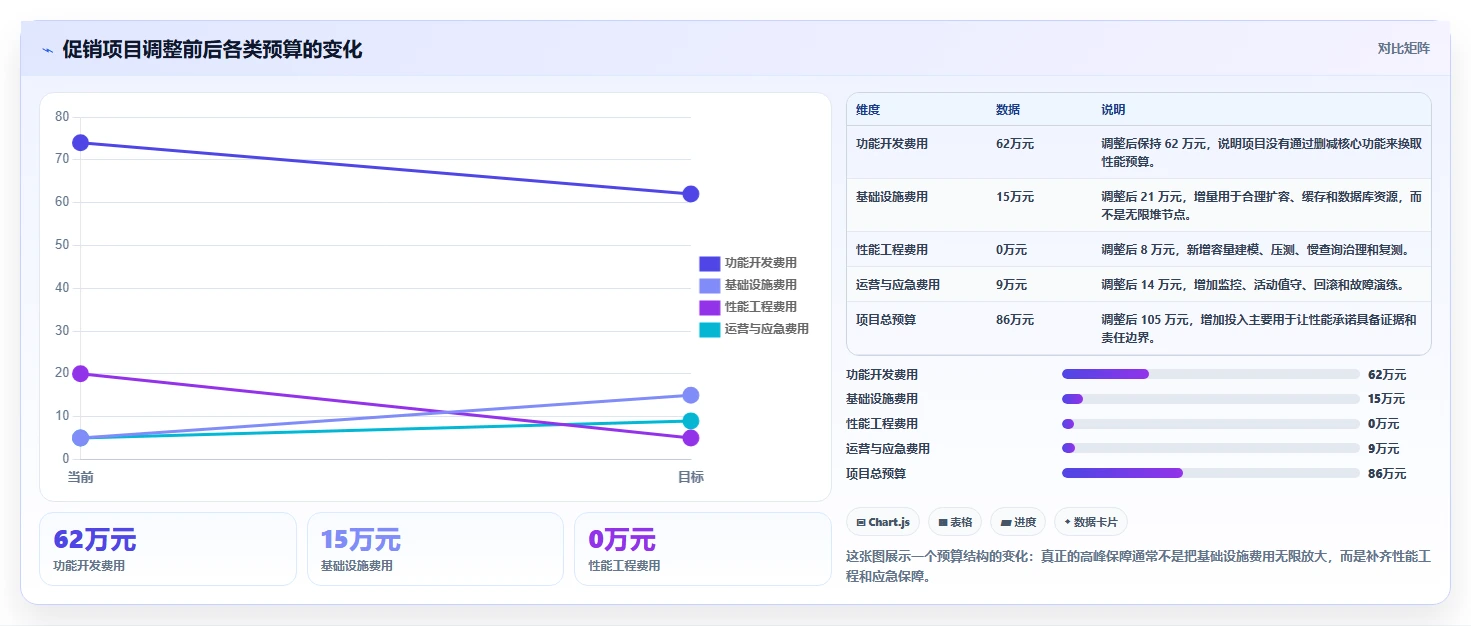The width and height of the screenshot is (1471, 626).
Task: Select the Chart.js tag chip
Action: (x=883, y=522)
